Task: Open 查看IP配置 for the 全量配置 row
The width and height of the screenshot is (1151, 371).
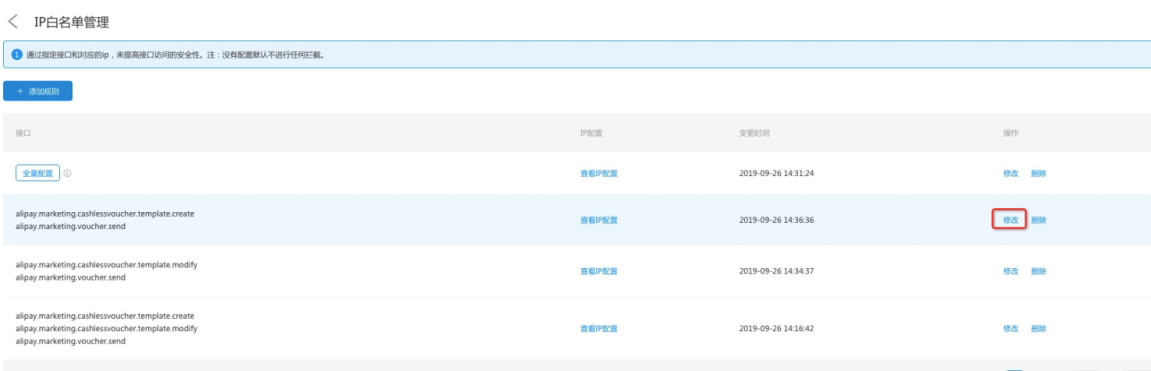Action: click(x=599, y=174)
